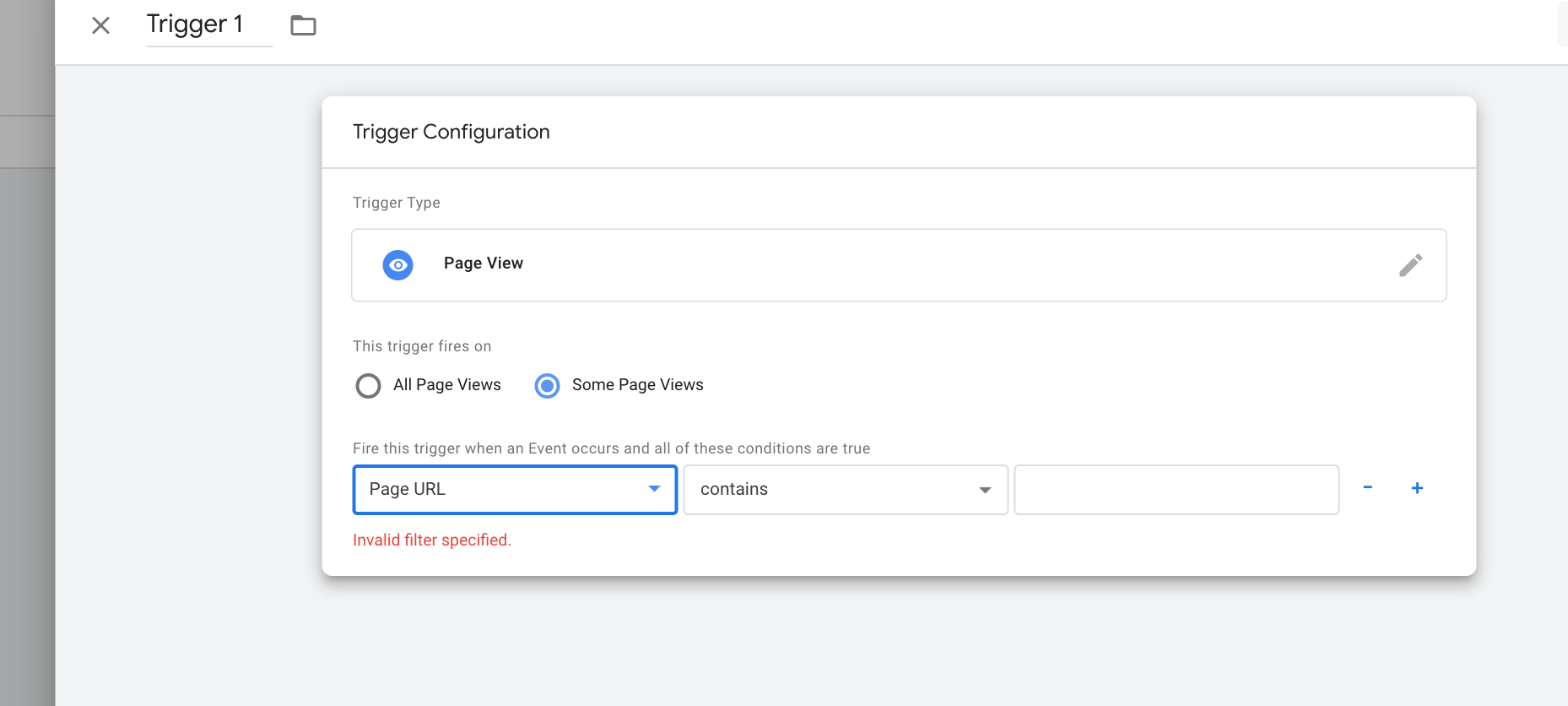Click the gray caret on the contains dropdown
The image size is (1568, 706).
coord(984,490)
